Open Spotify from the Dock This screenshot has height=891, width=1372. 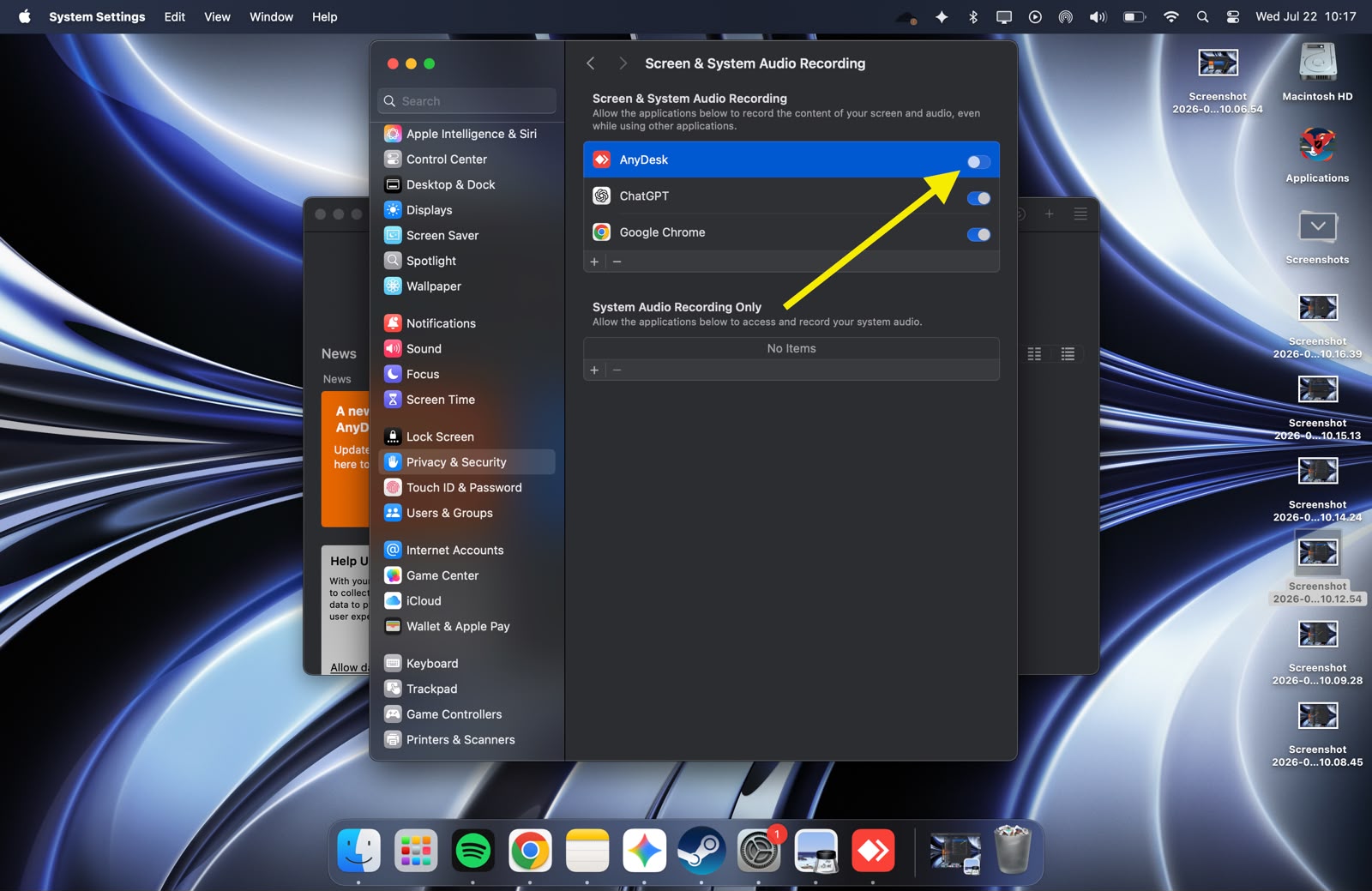pyautogui.click(x=472, y=851)
